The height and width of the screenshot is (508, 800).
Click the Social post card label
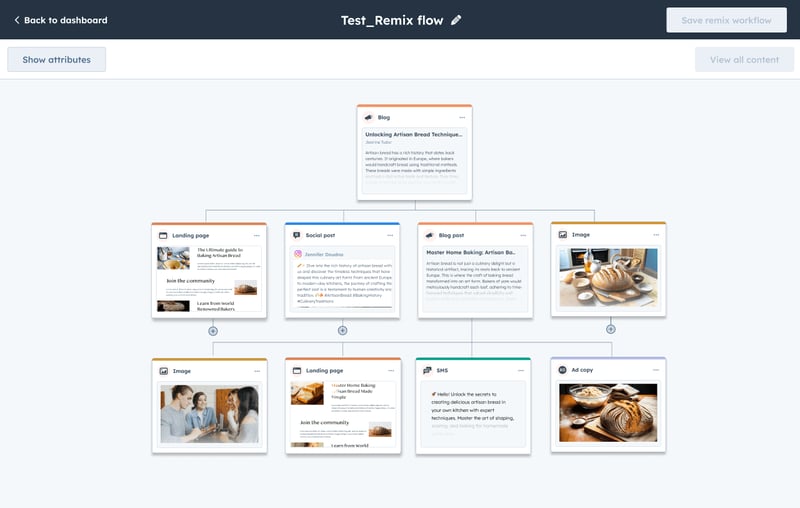tap(320, 235)
